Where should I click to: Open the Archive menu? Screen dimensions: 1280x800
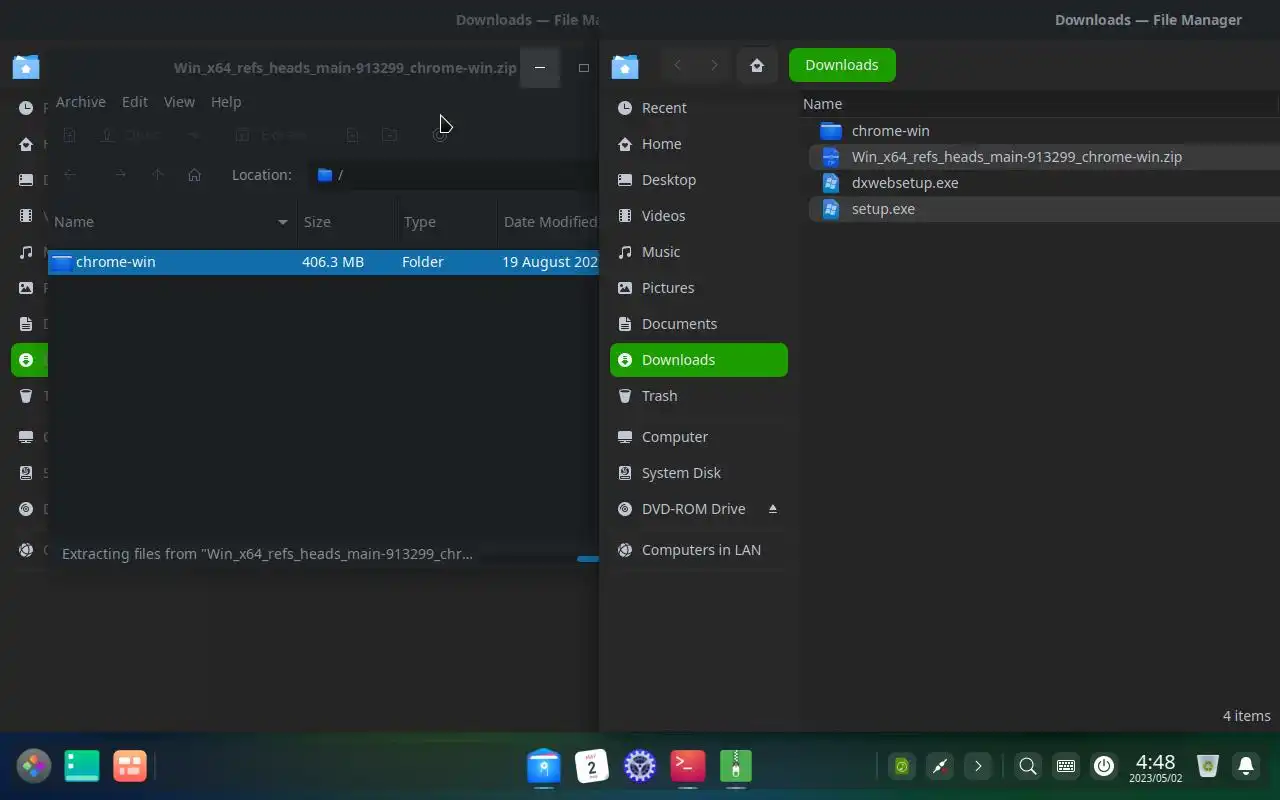tap(80, 102)
